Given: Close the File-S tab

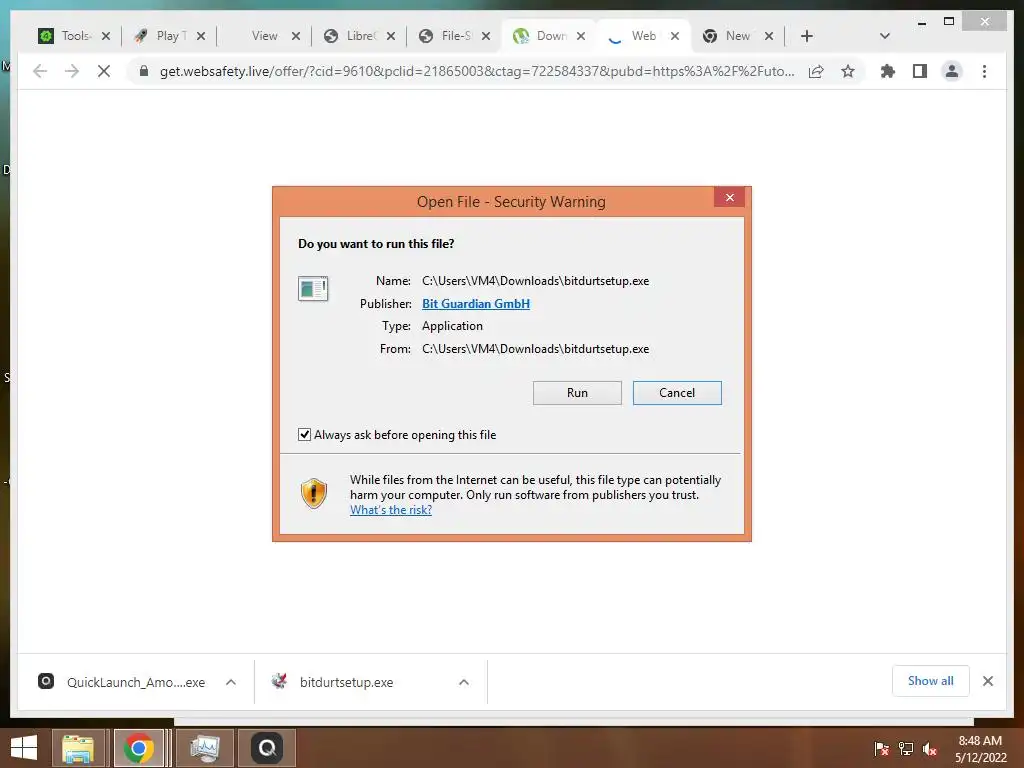Looking at the screenshot, I should [486, 36].
